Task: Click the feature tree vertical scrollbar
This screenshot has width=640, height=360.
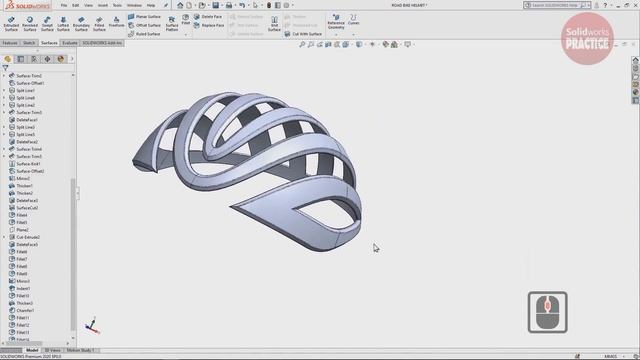Action: (x=73, y=254)
